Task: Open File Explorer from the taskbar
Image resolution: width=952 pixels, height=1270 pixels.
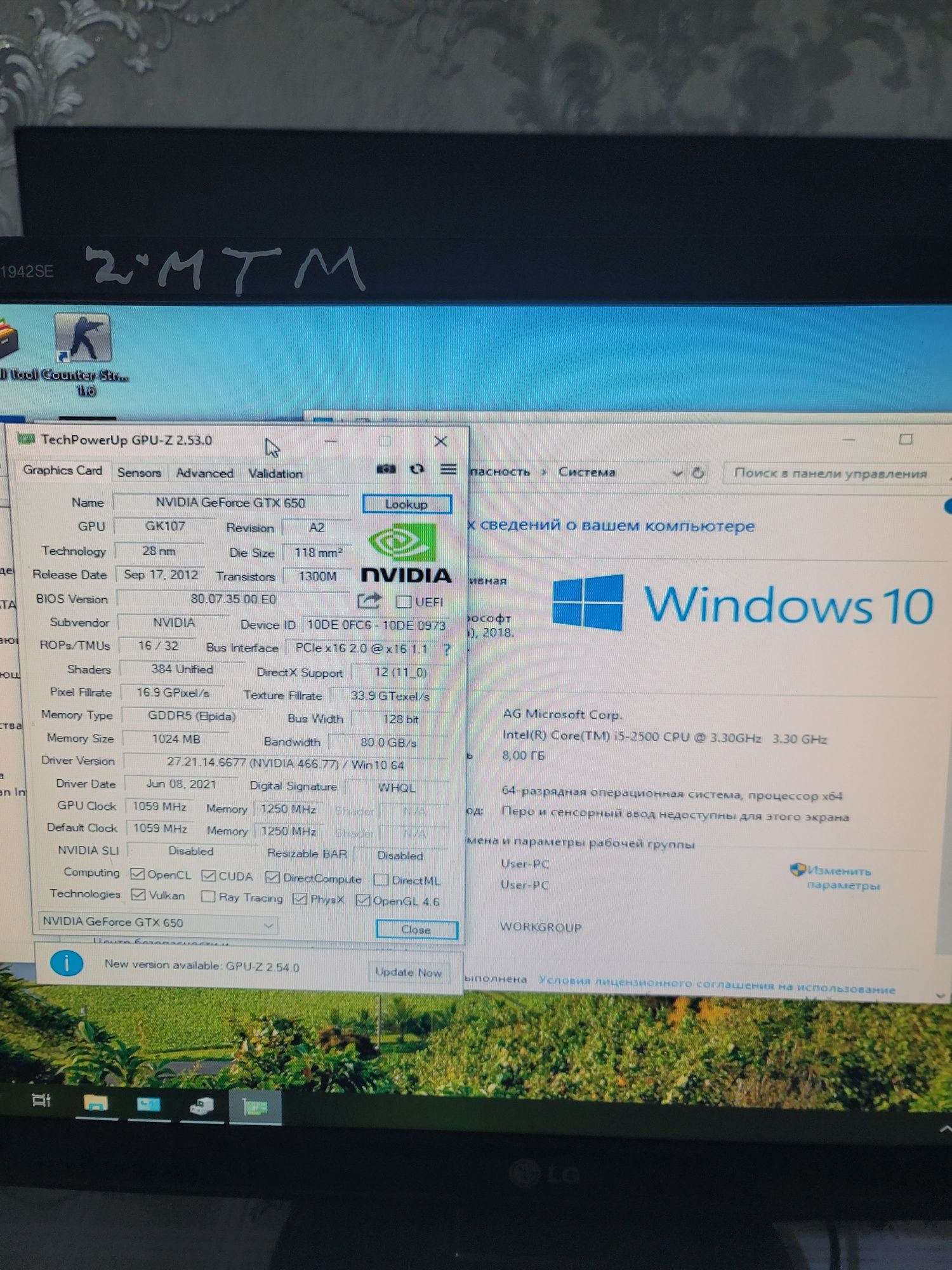Action: click(95, 1104)
